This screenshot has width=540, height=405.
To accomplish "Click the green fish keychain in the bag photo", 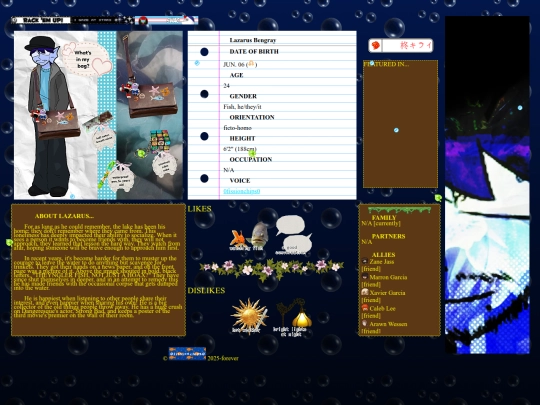I will (142, 153).
